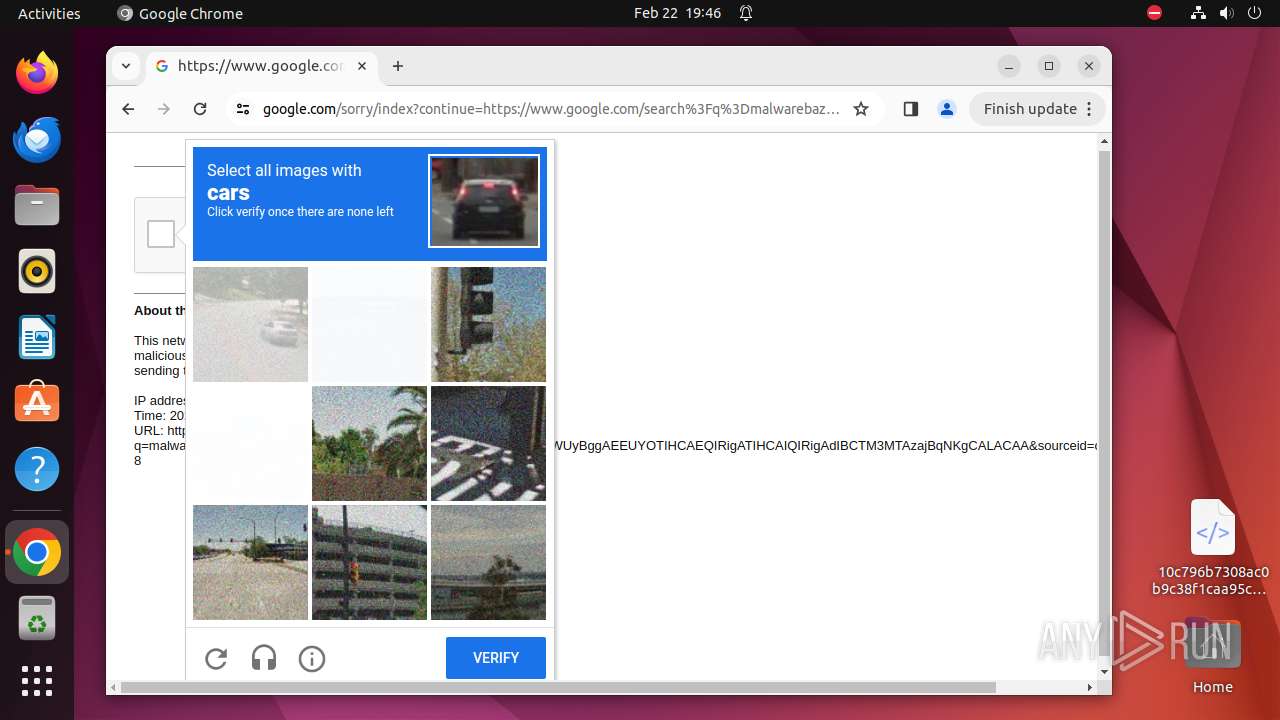Launch Thunderbird Mail from the dock
The height and width of the screenshot is (720, 1280).
(37, 139)
